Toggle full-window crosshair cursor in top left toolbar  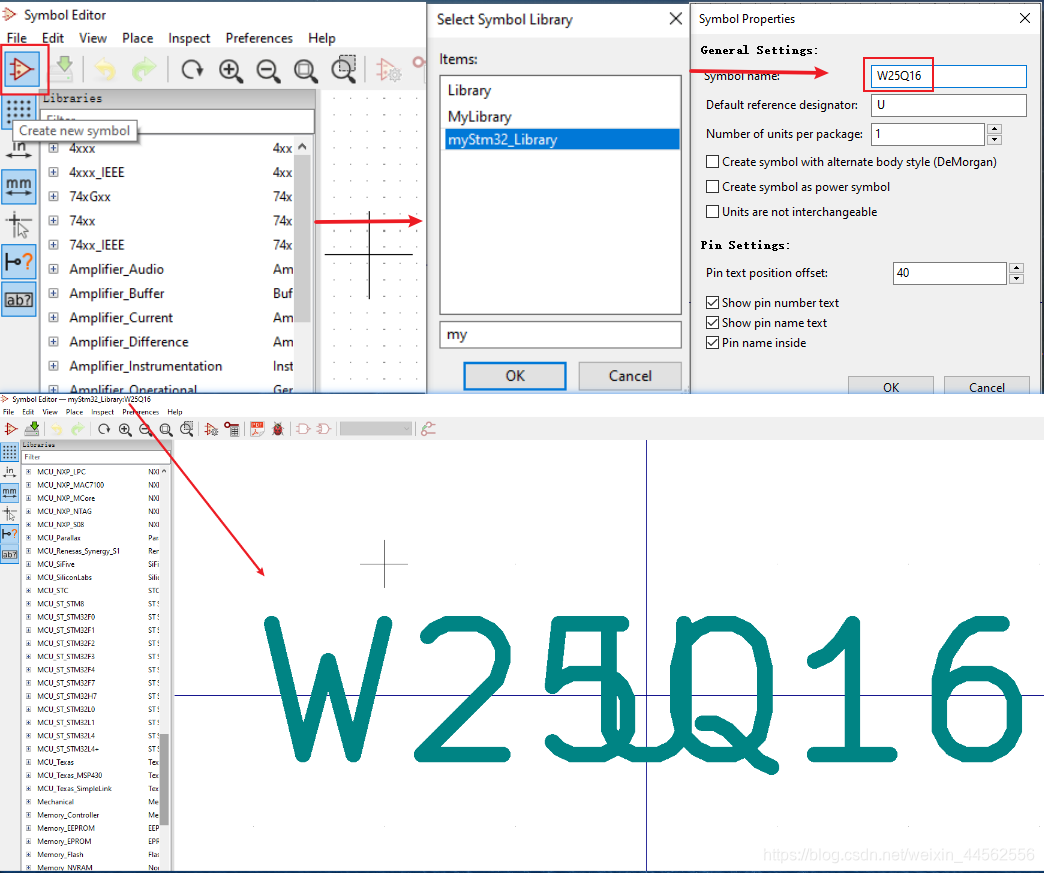pyautogui.click(x=19, y=224)
